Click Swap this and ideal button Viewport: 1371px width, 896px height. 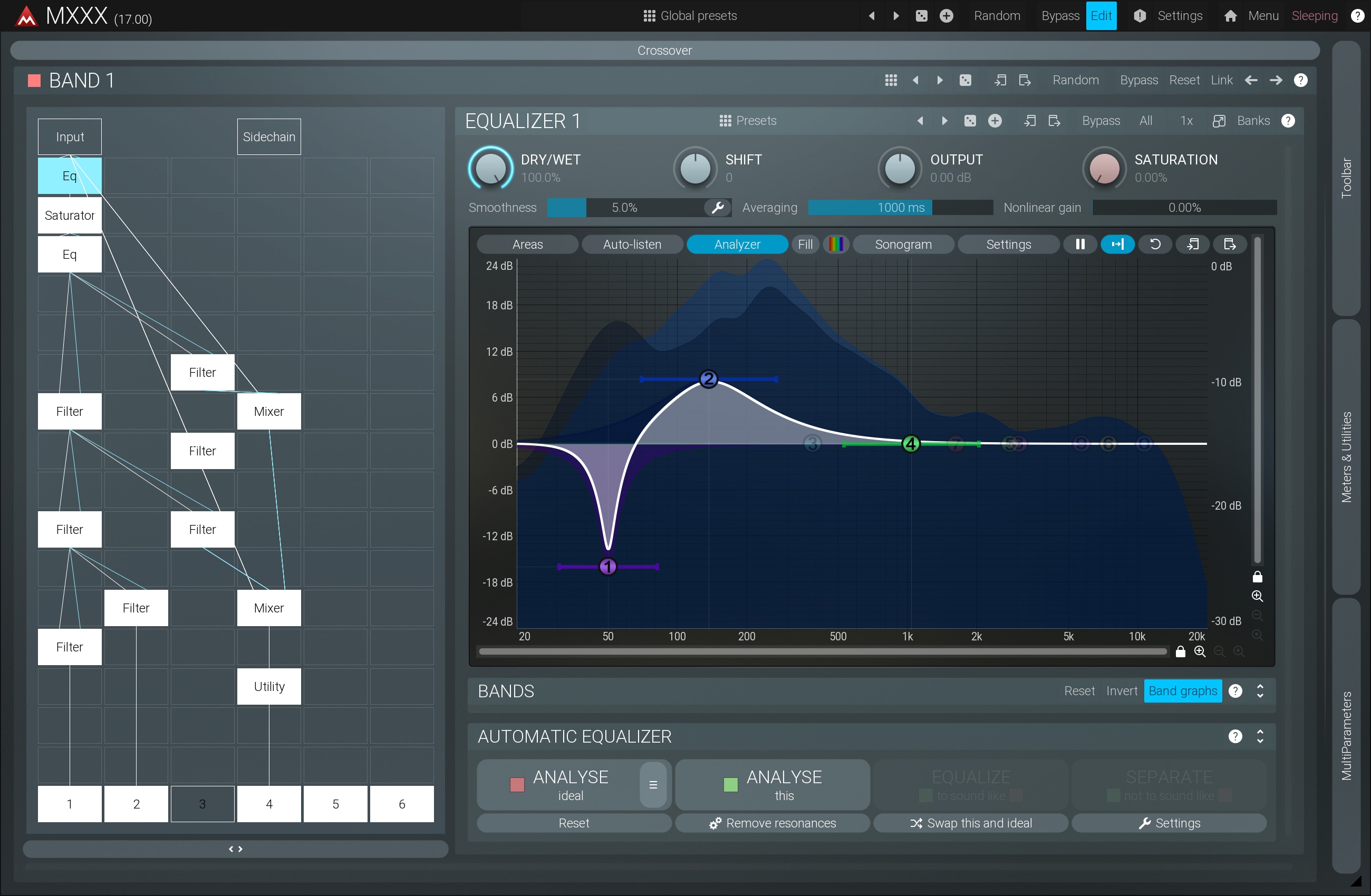[x=971, y=823]
